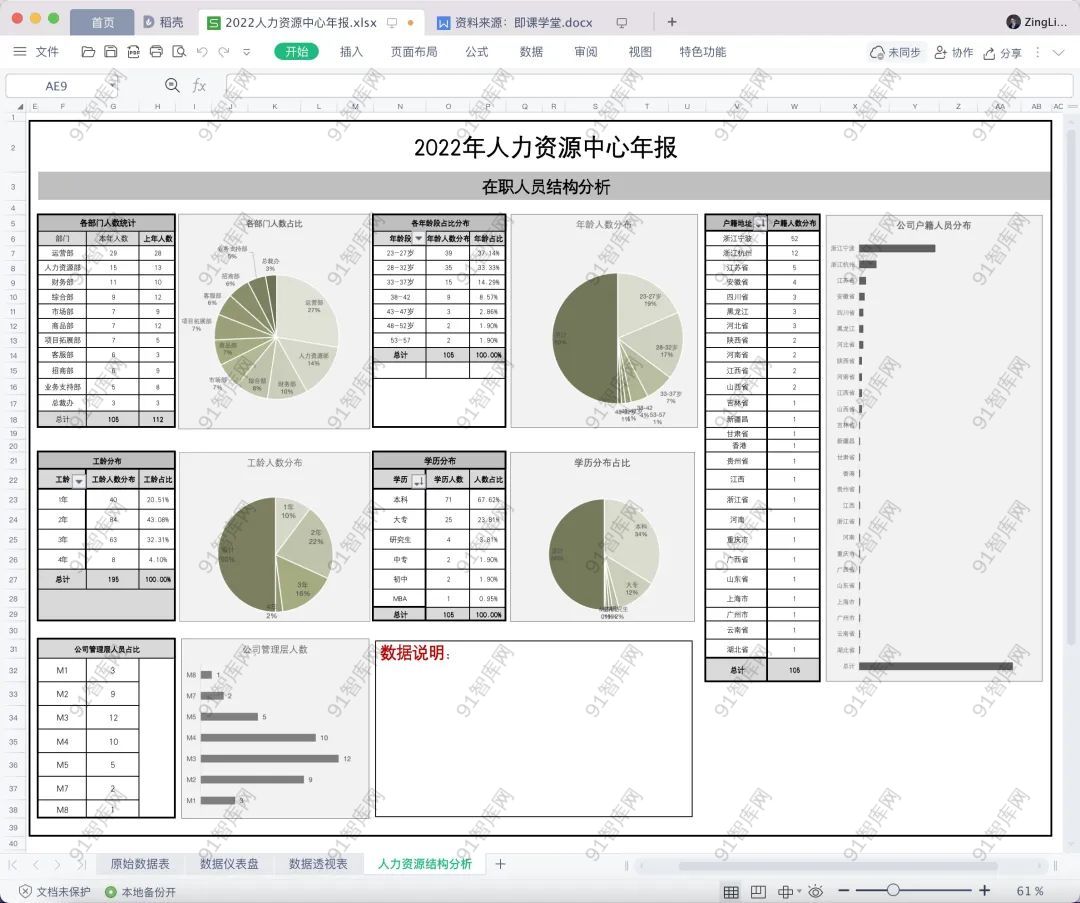The image size is (1080, 903).
Task: Switch to page layout view in status bar
Action: point(758,891)
